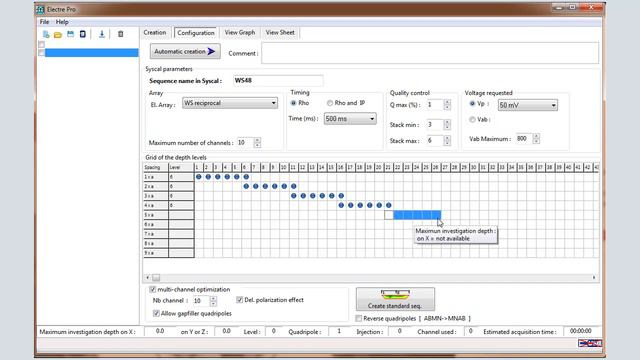Click the survey icon above Create standard seq.
The width and height of the screenshot is (640, 360).
[x=395, y=294]
